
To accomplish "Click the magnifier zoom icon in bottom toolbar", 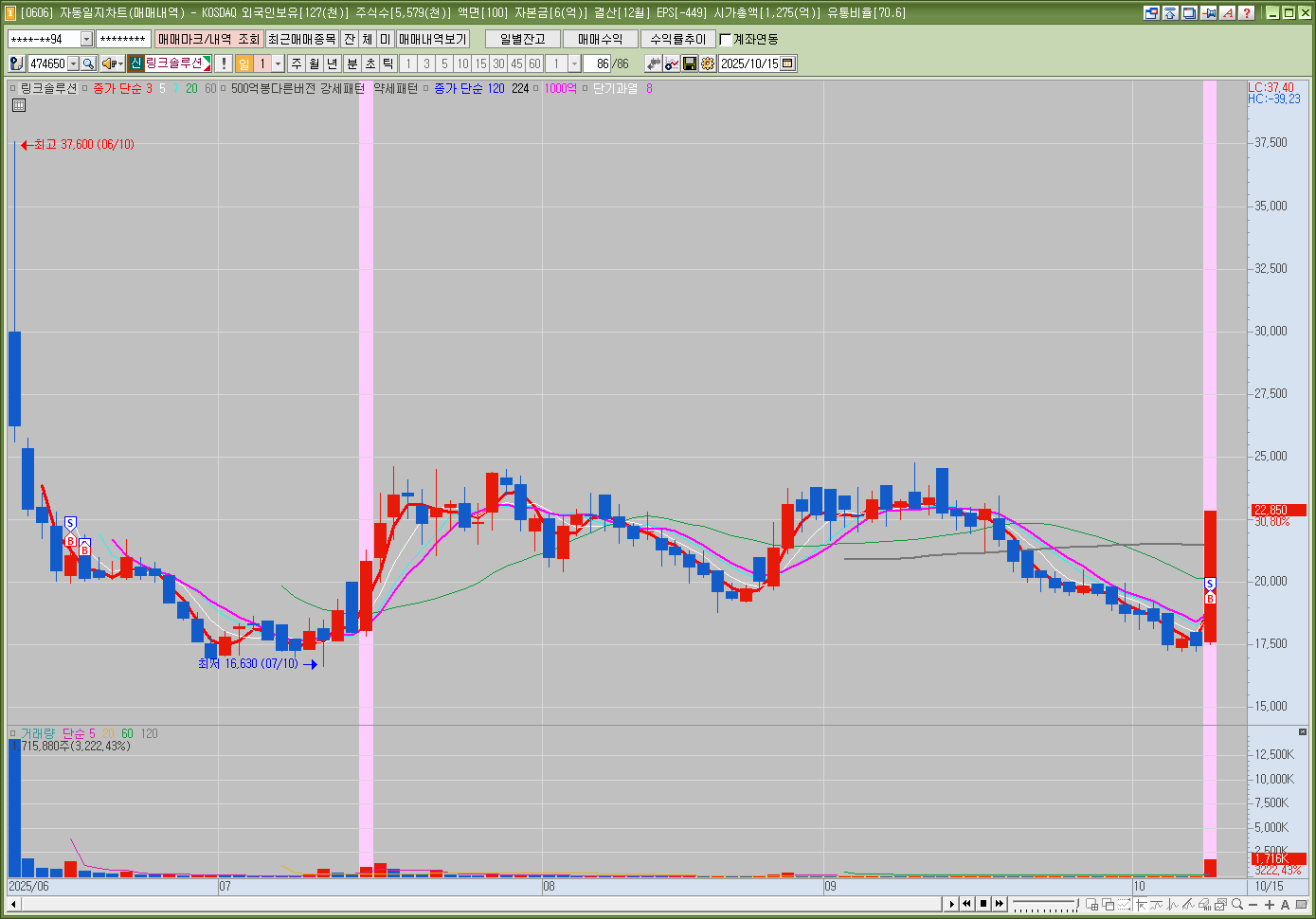I will 1237,904.
